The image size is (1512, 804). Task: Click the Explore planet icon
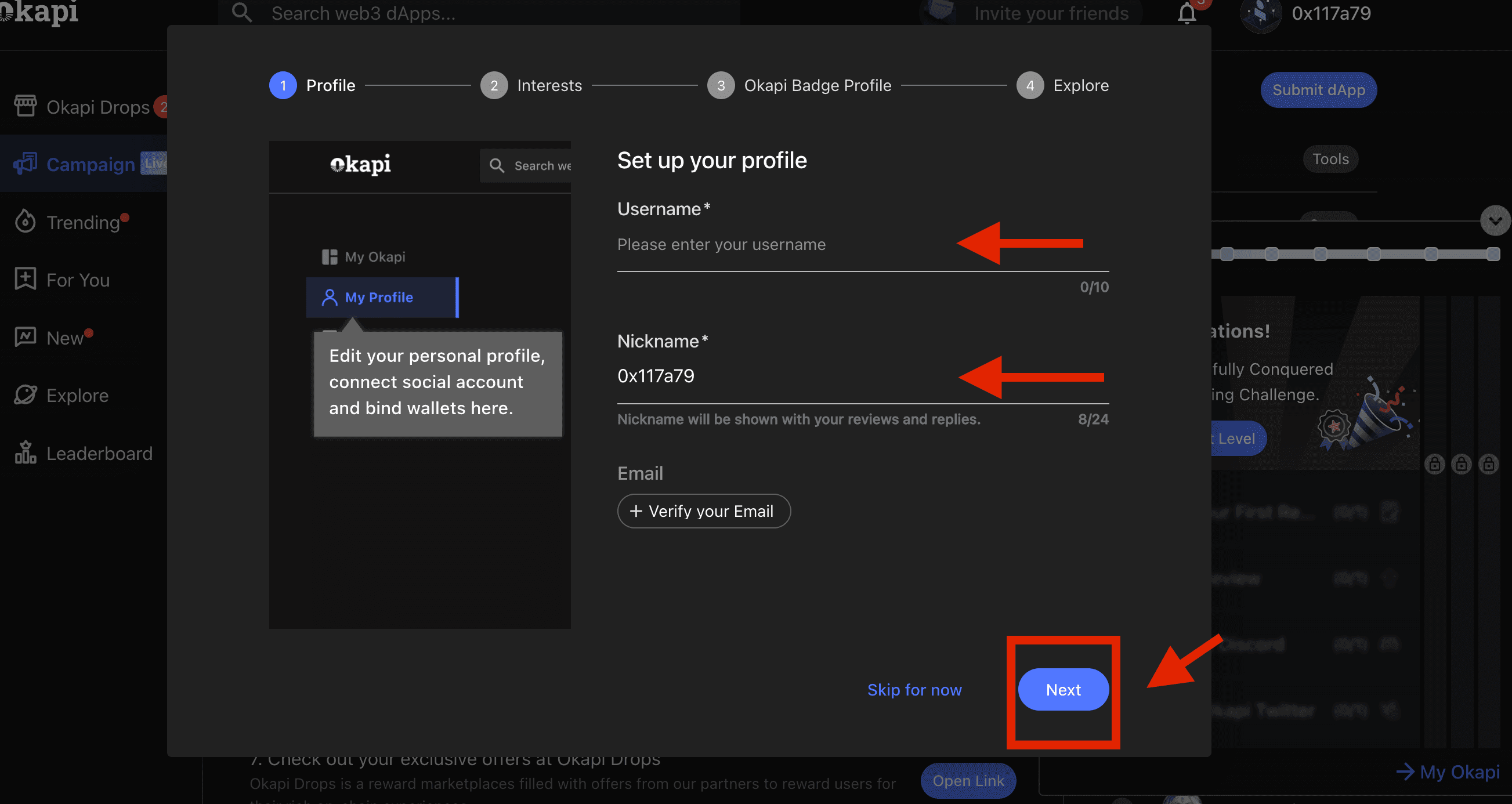click(26, 394)
